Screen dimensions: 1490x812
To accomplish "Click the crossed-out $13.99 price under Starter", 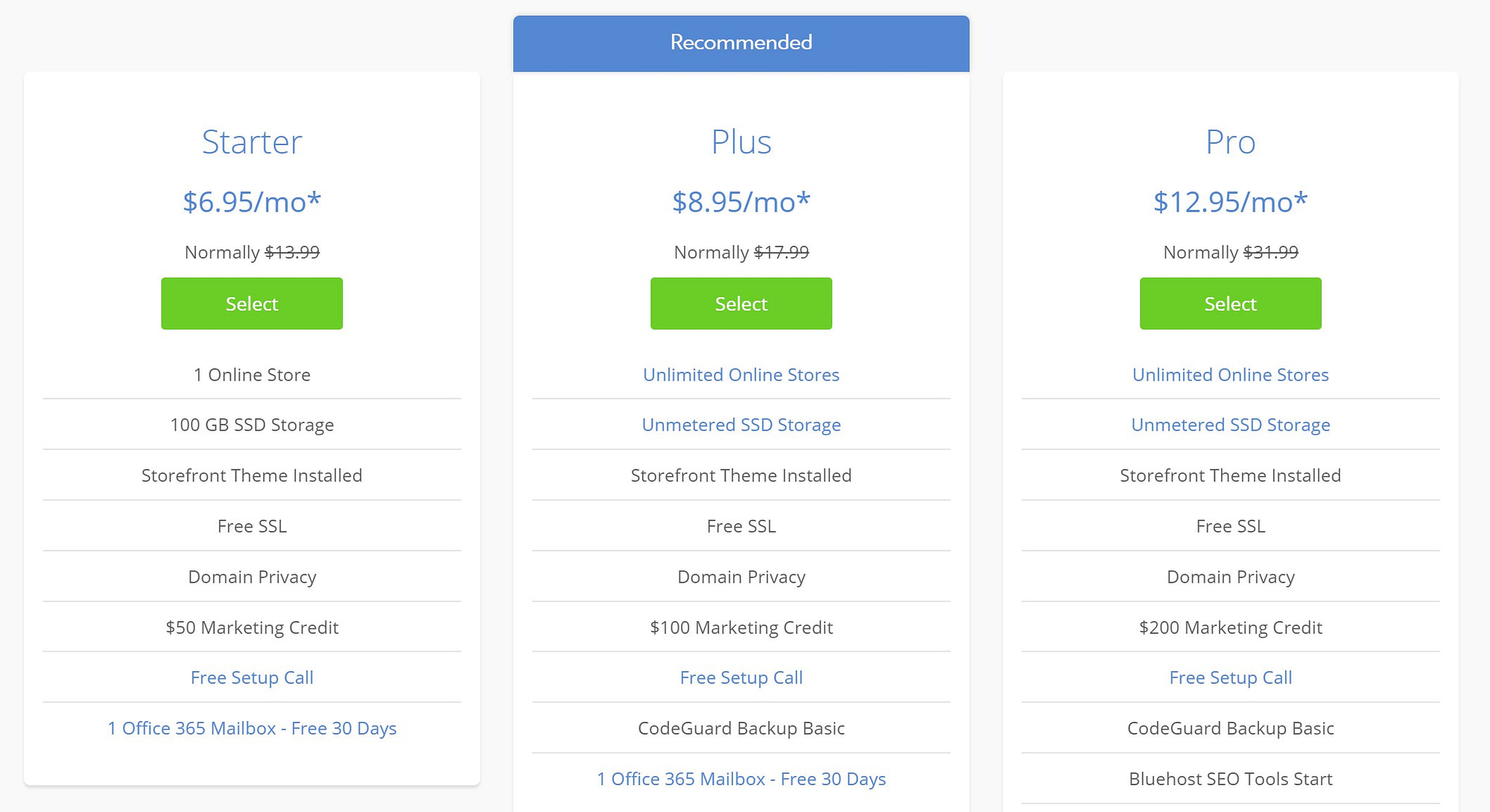I will (293, 252).
